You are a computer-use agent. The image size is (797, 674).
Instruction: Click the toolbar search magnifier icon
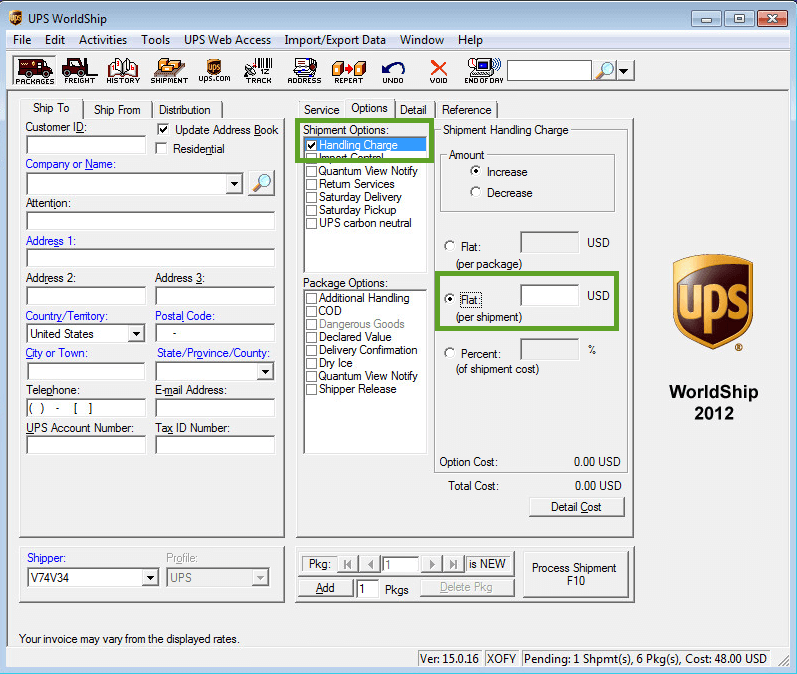(x=604, y=71)
